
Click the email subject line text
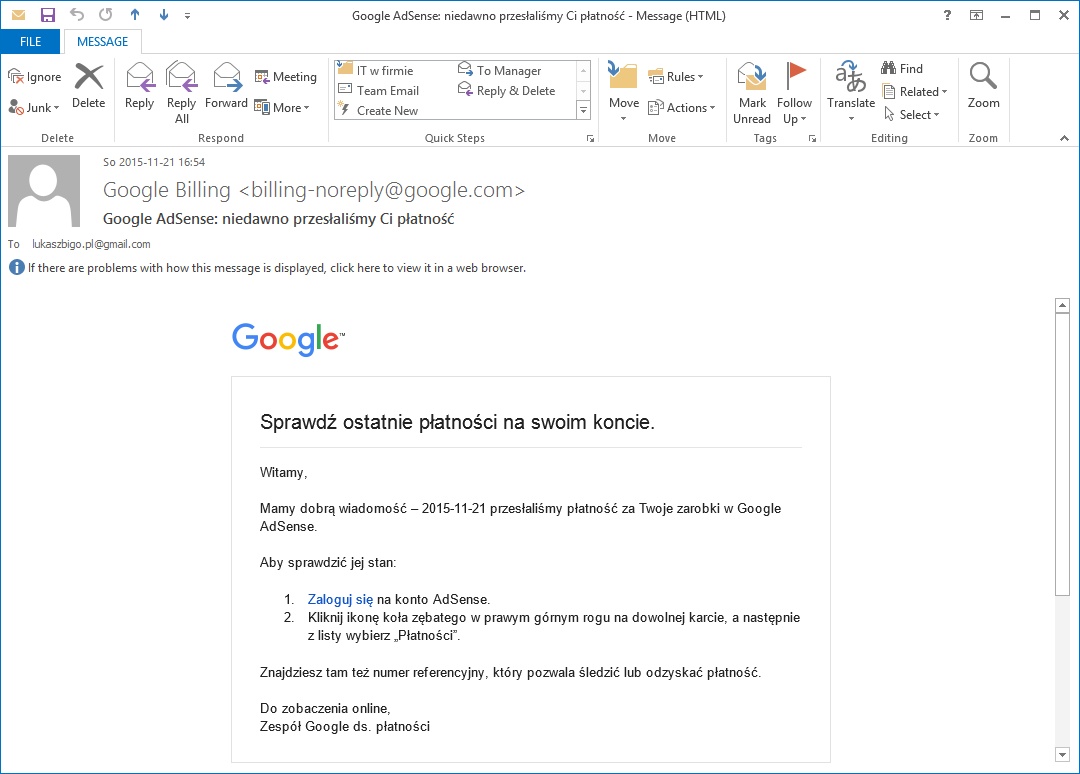[x=278, y=219]
